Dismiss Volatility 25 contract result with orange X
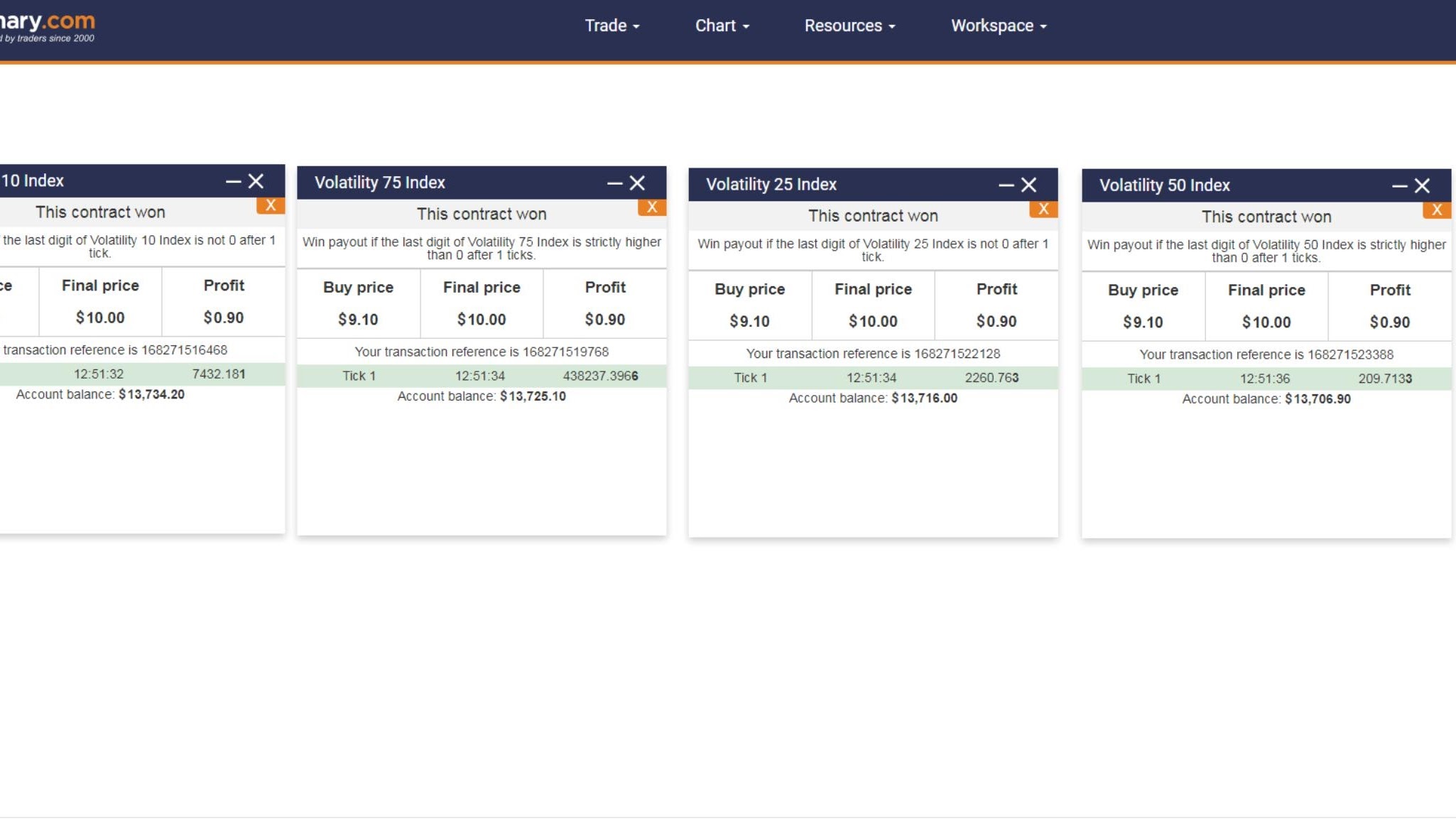 coord(1043,209)
